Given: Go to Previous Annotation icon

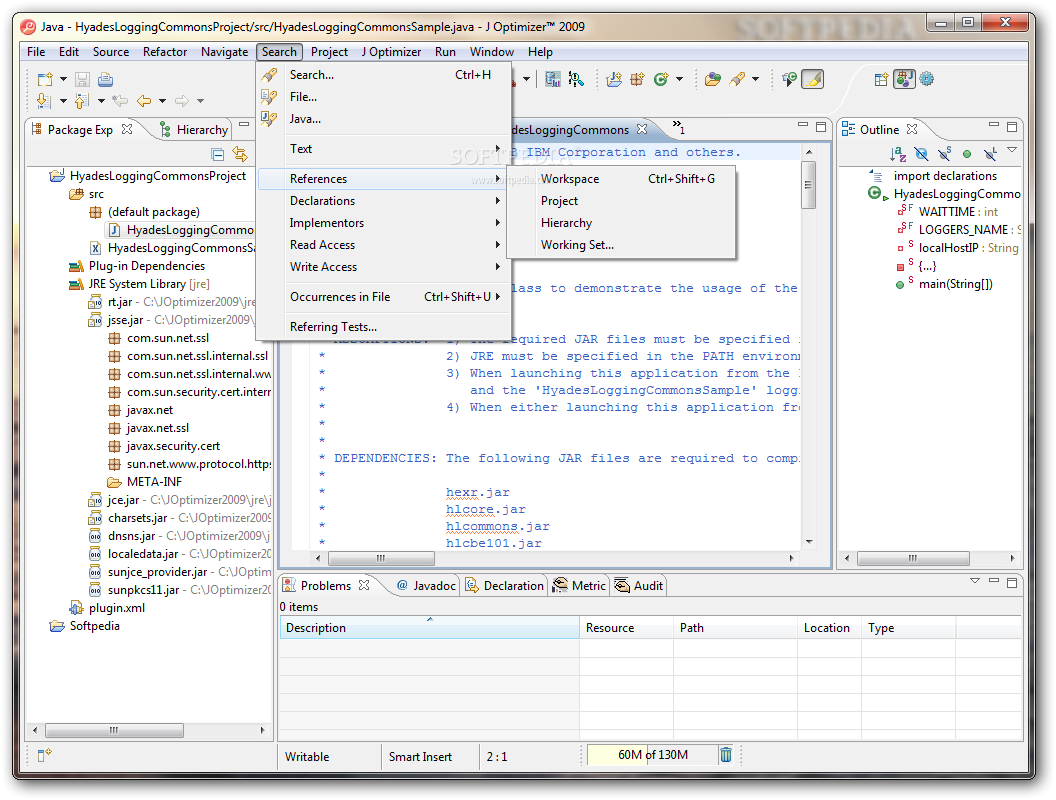Looking at the screenshot, I should [81, 101].
